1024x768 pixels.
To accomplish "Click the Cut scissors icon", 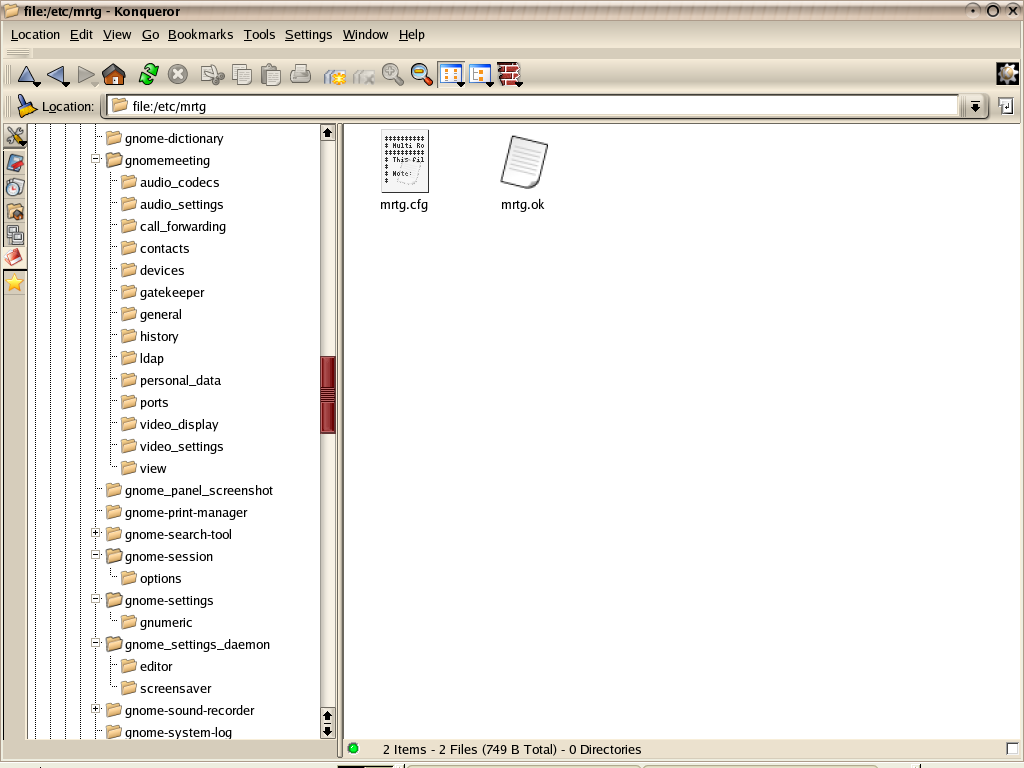I will click(212, 74).
